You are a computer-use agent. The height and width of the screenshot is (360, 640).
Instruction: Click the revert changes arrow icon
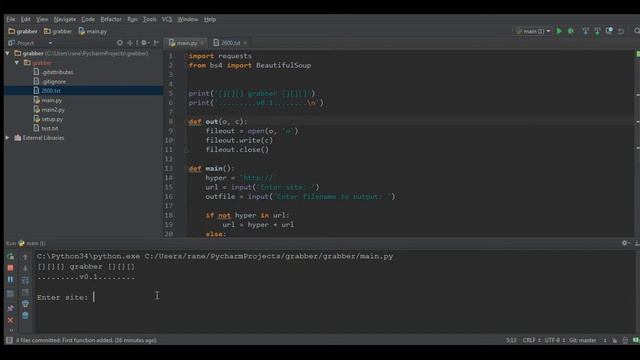click(621, 31)
